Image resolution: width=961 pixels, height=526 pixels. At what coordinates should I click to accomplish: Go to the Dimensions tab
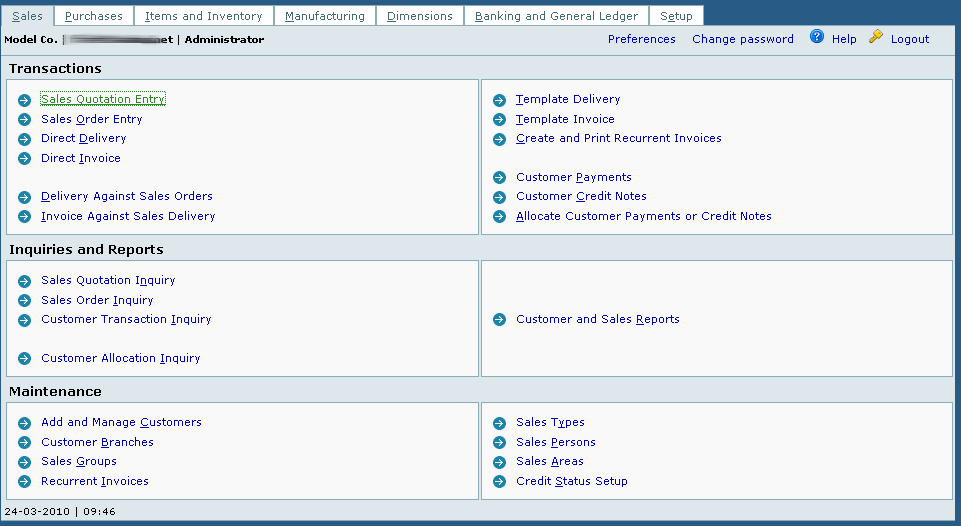(x=420, y=16)
